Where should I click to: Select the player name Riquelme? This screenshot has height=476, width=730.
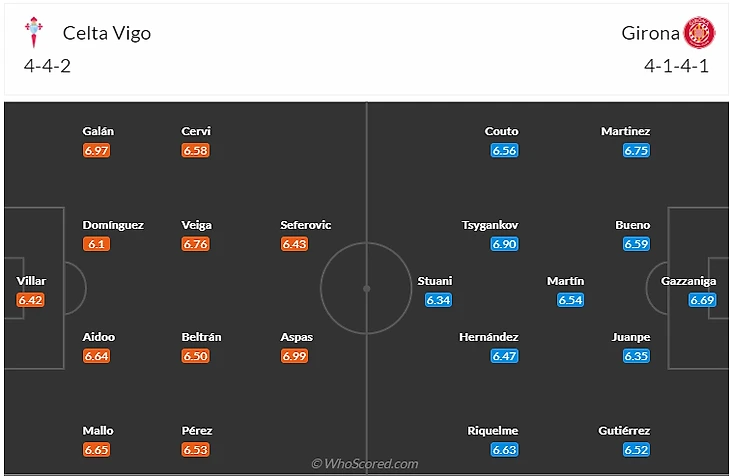(x=492, y=431)
